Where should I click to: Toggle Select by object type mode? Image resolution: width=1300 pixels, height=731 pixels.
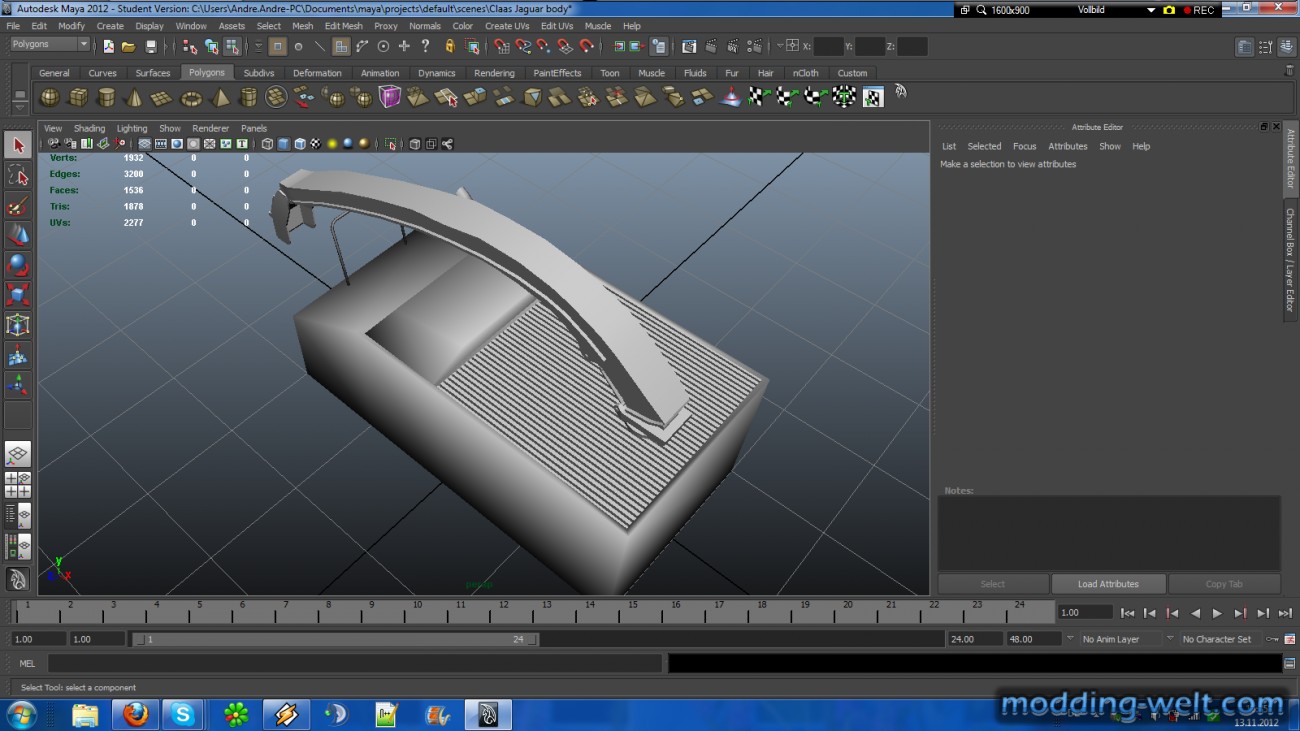tap(212, 46)
